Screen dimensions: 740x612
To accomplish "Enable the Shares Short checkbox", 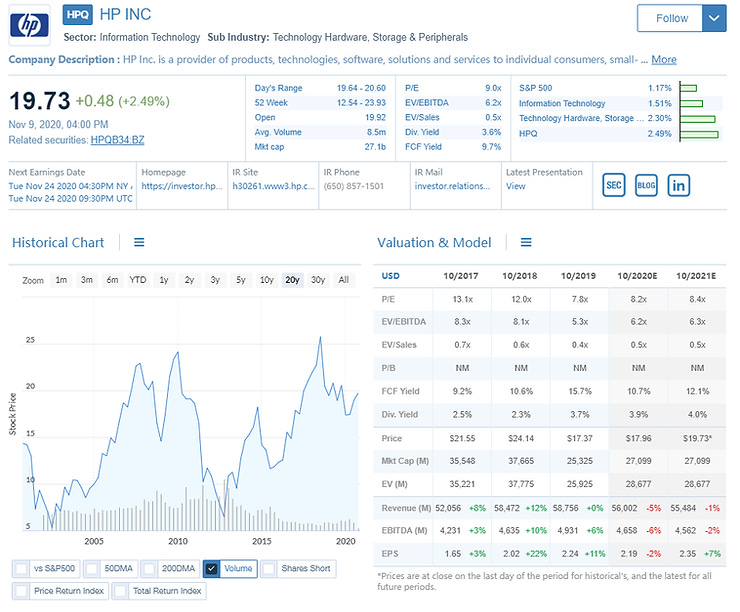I will [x=269, y=569].
